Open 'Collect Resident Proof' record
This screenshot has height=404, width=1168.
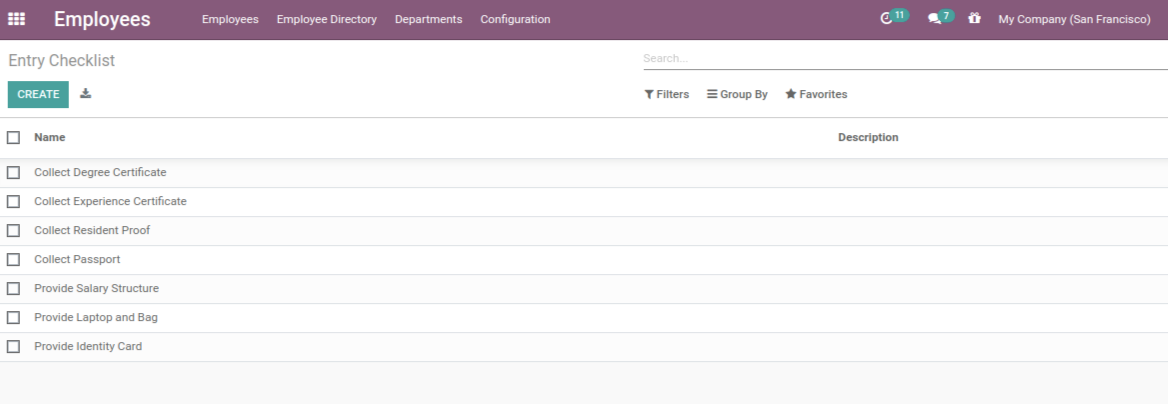click(92, 230)
